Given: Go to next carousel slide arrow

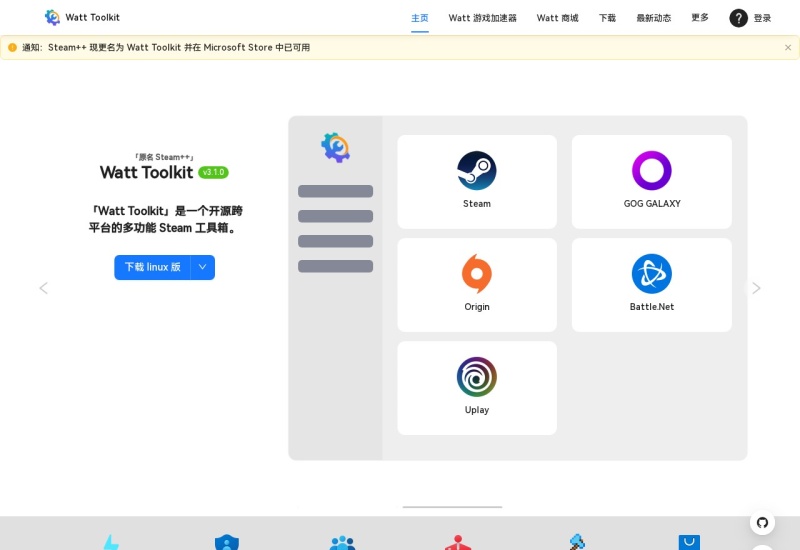Looking at the screenshot, I should click(x=756, y=288).
